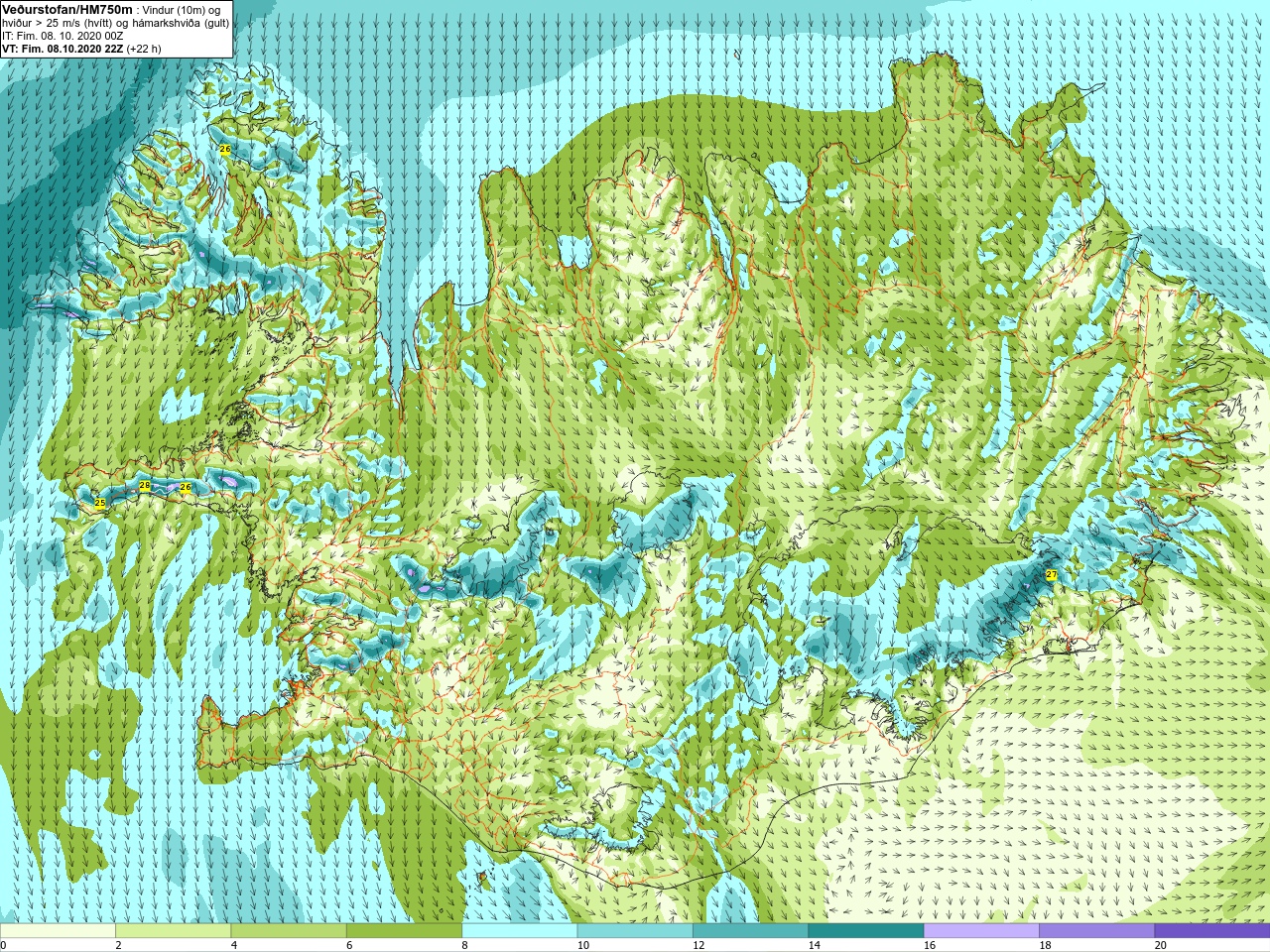Screen dimensions: 1270x952
Task: Click the yellow 25 maximum gust marker
Action: [99, 504]
